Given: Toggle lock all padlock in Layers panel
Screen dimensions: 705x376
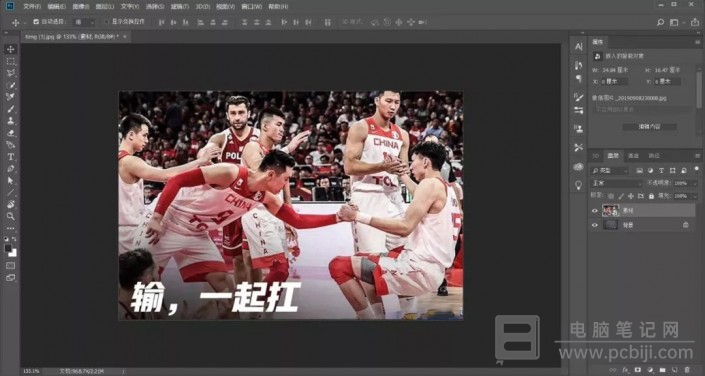Looking at the screenshot, I should pyautogui.click(x=651, y=196).
